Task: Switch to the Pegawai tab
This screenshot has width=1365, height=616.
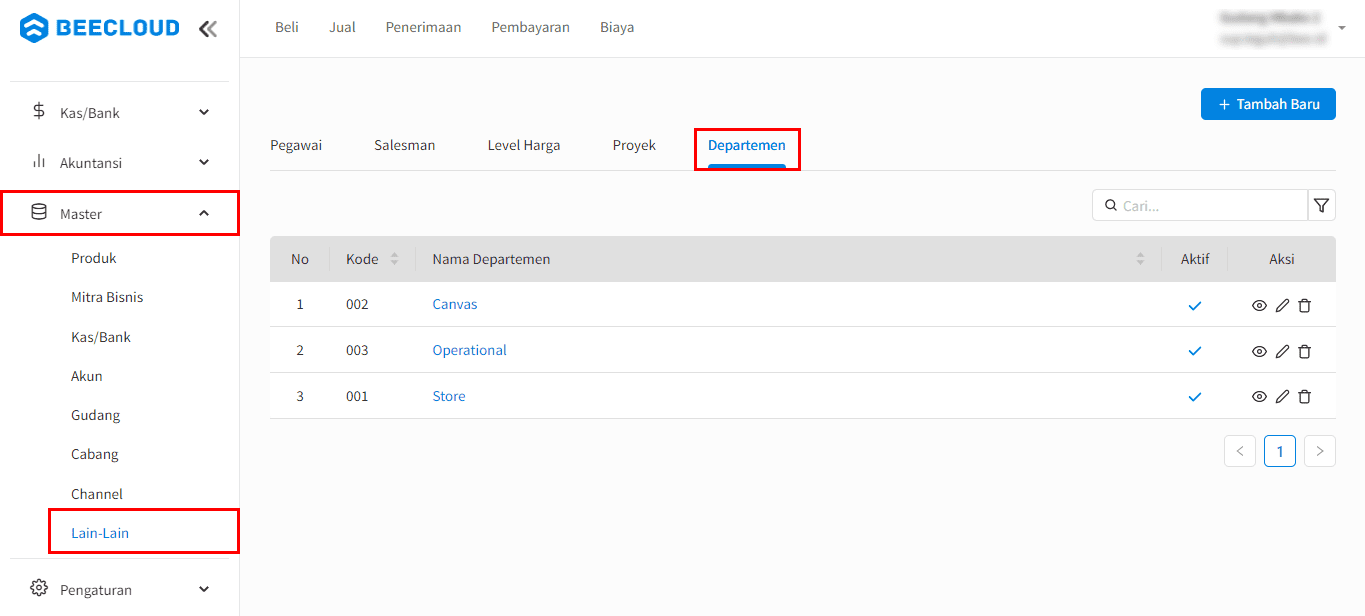Action: 296,146
